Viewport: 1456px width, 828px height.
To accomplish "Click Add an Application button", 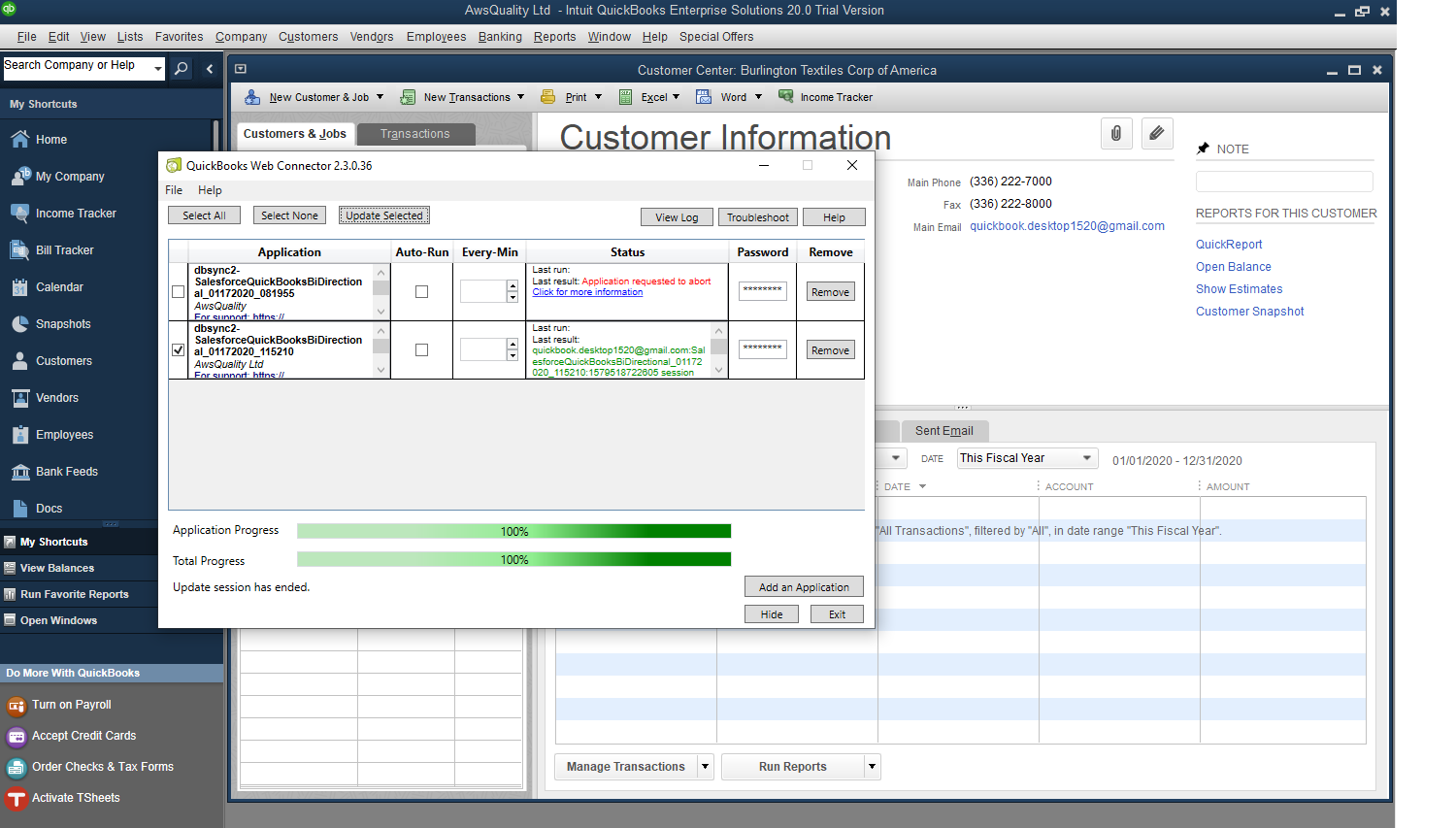I will [x=804, y=587].
